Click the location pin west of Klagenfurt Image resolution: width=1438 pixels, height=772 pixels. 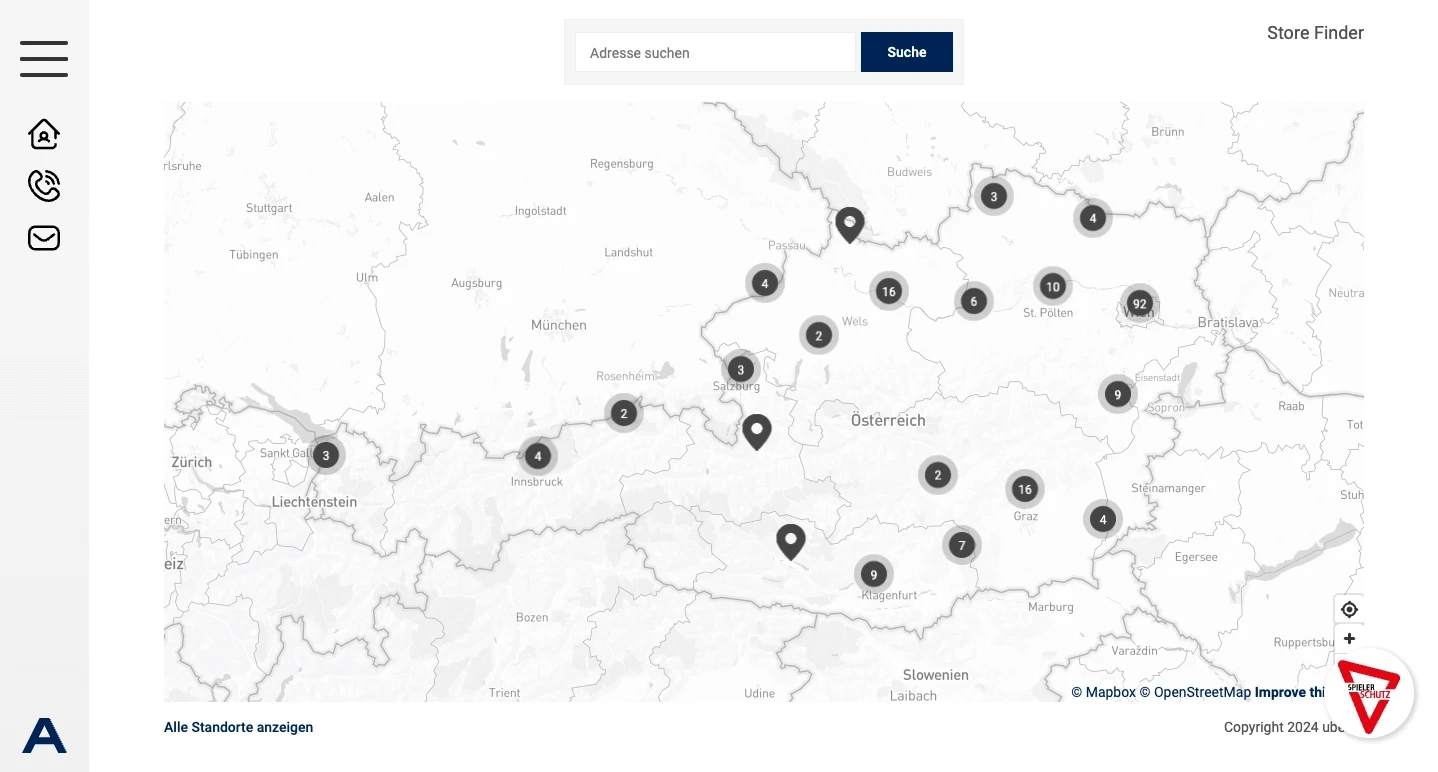point(791,540)
